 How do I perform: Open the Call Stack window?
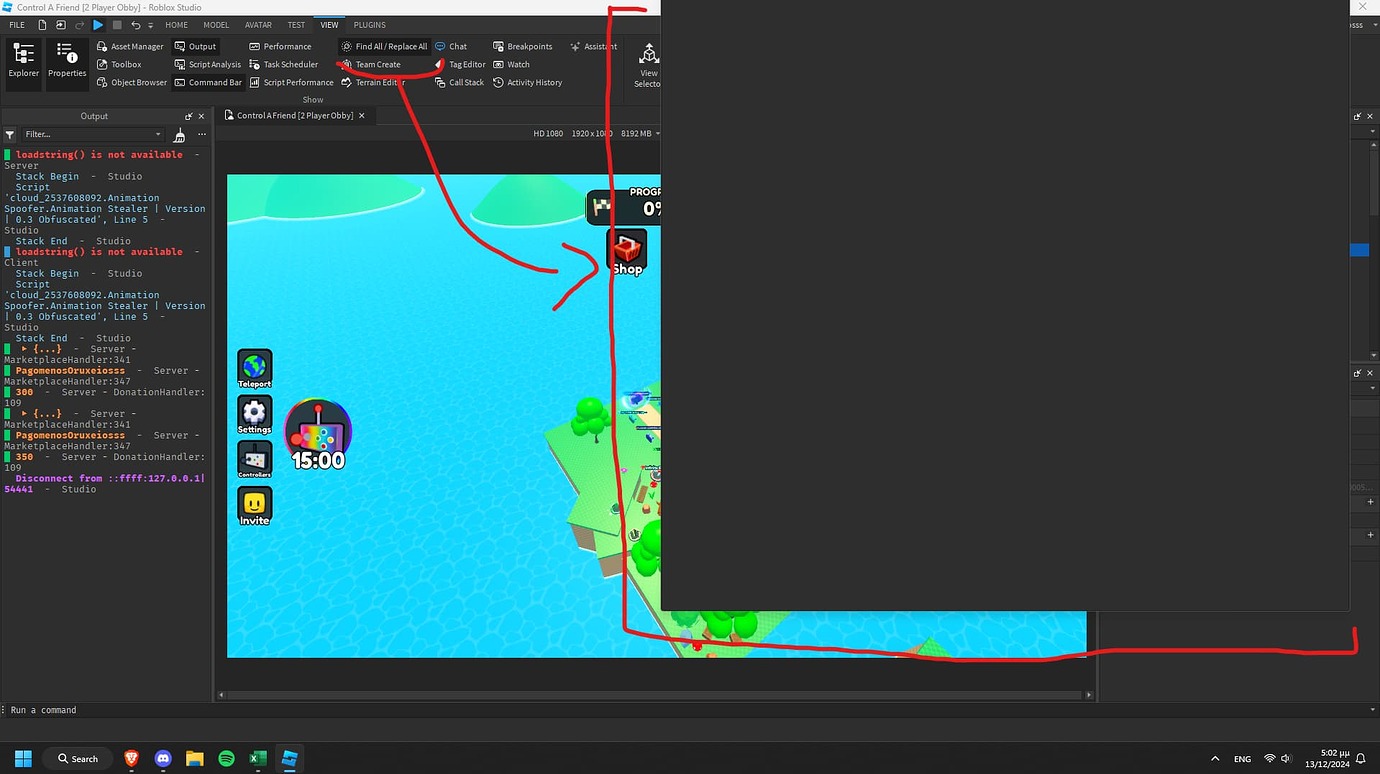[x=460, y=82]
